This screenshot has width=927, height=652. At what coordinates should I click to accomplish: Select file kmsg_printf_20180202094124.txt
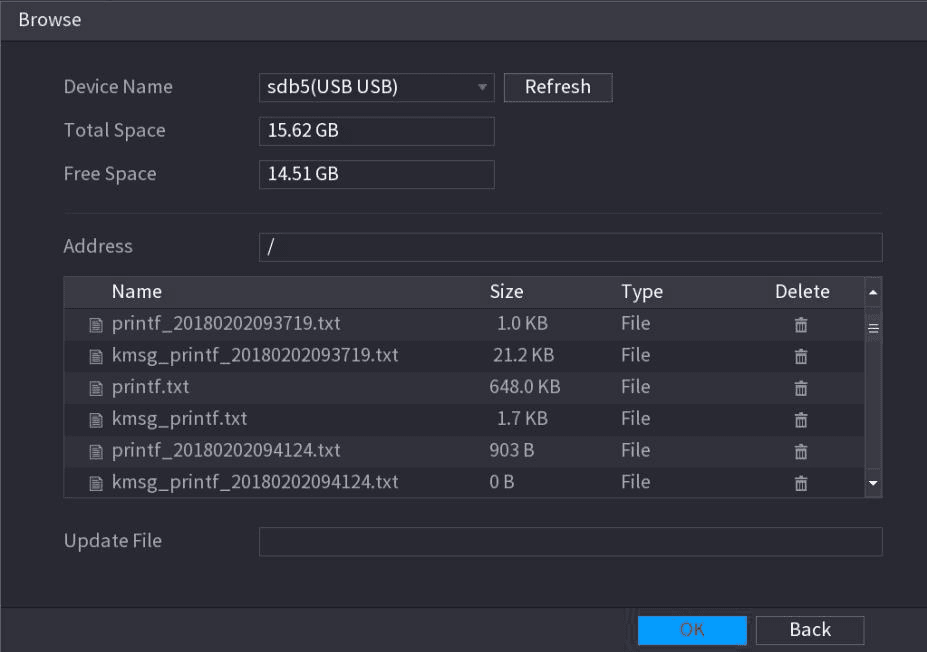pos(255,482)
